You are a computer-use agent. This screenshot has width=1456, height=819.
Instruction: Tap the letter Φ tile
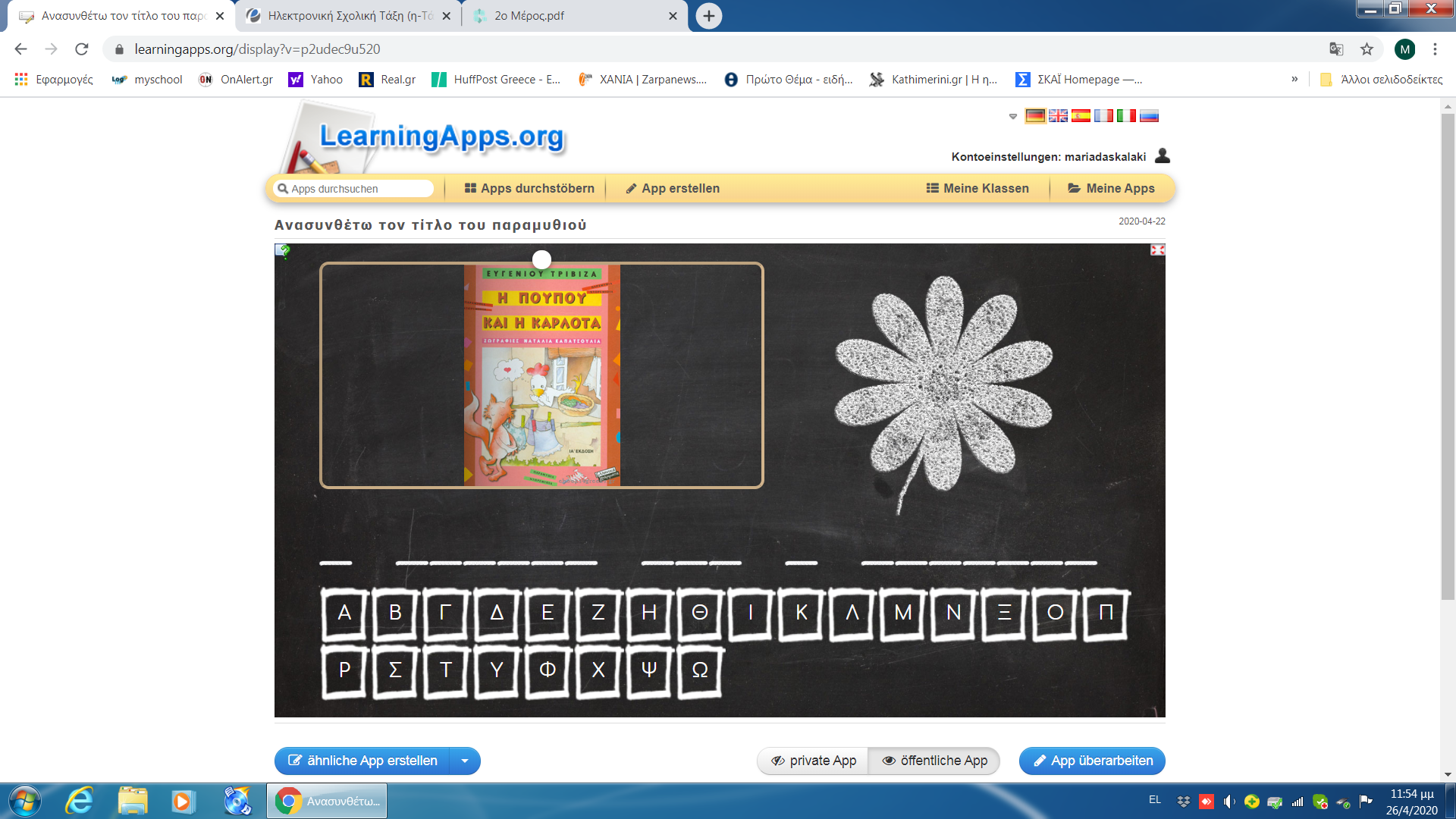pyautogui.click(x=548, y=670)
